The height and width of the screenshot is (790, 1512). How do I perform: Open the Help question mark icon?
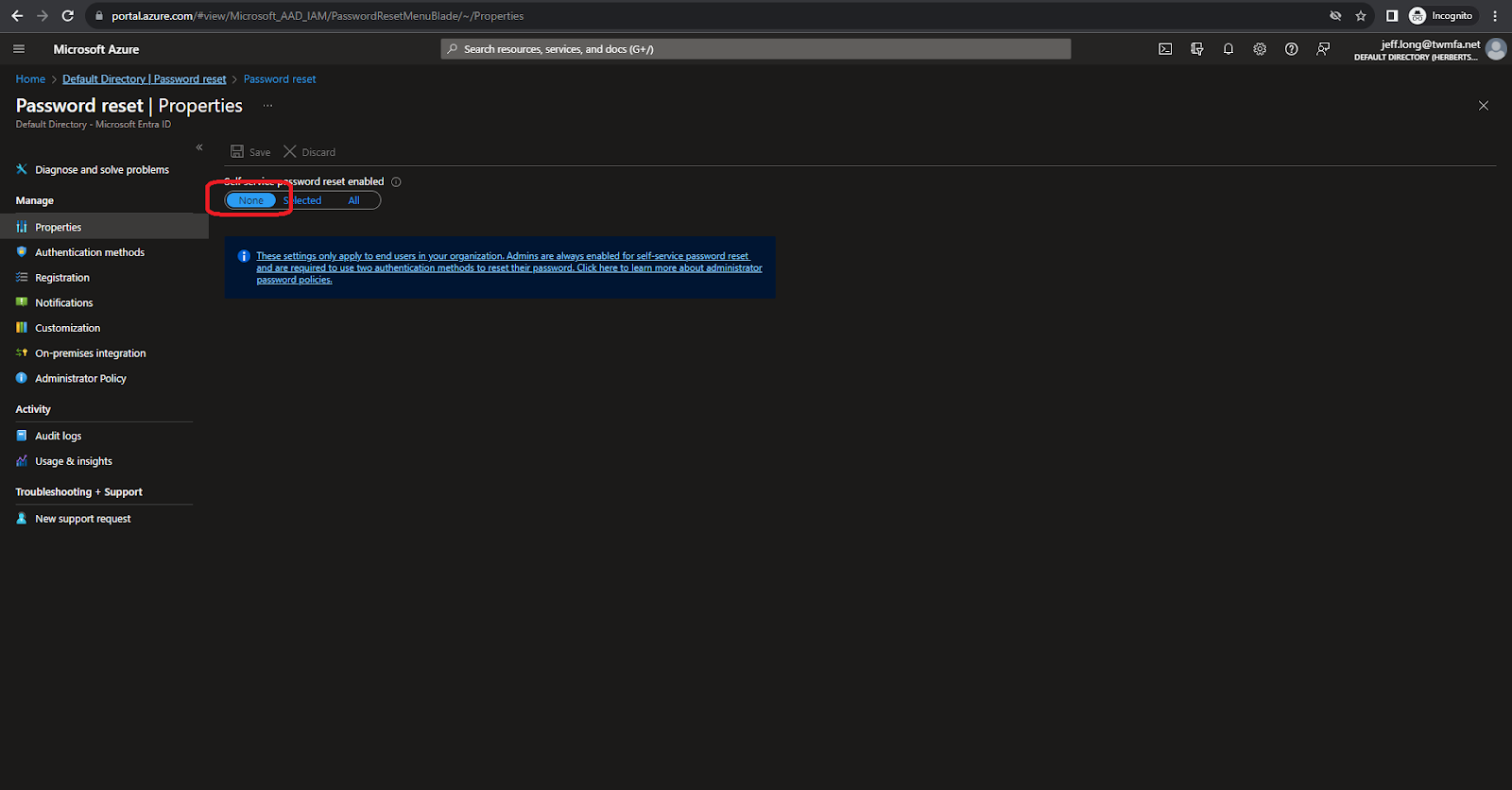(x=1292, y=49)
